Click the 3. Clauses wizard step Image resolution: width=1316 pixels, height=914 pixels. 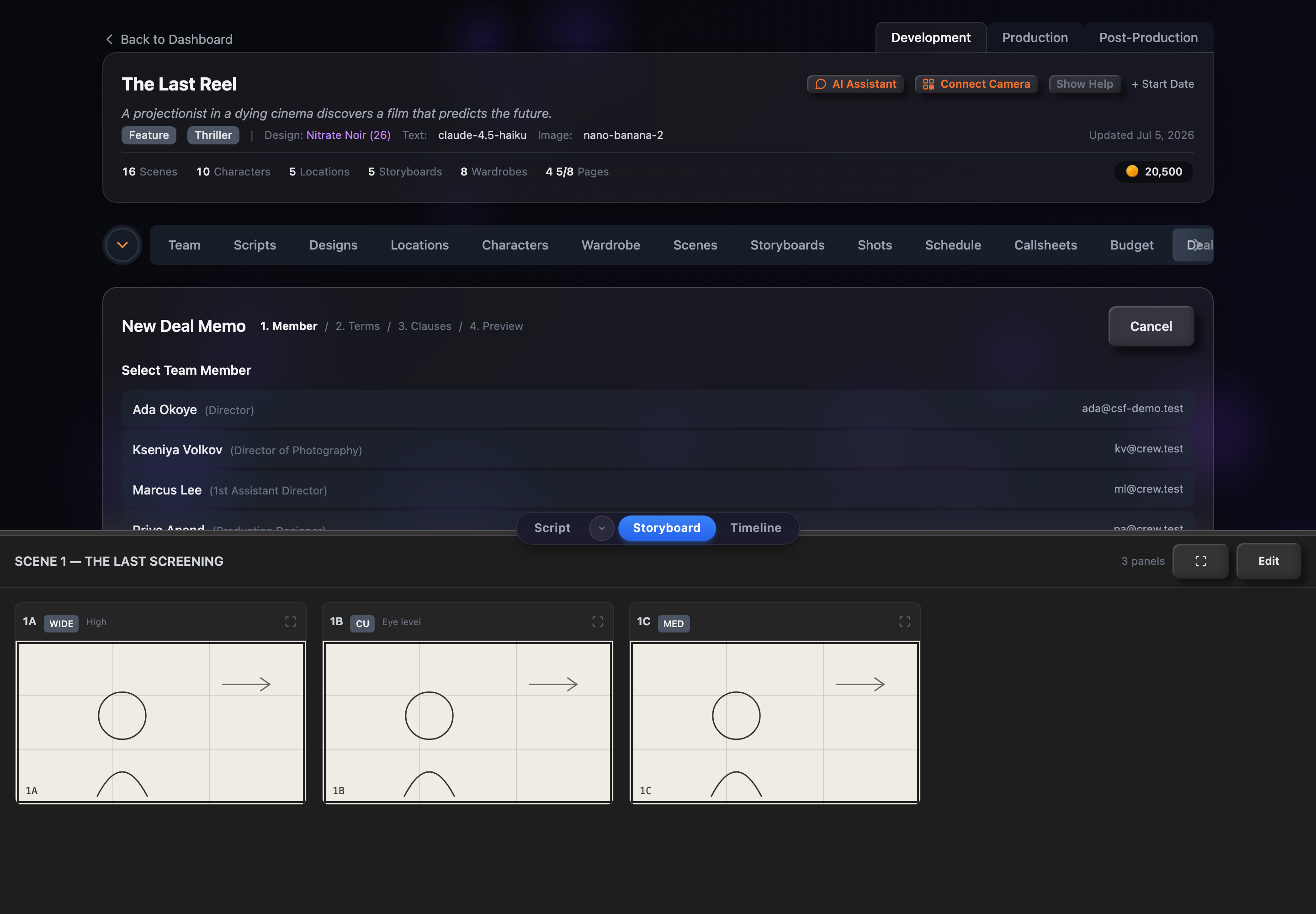(425, 326)
